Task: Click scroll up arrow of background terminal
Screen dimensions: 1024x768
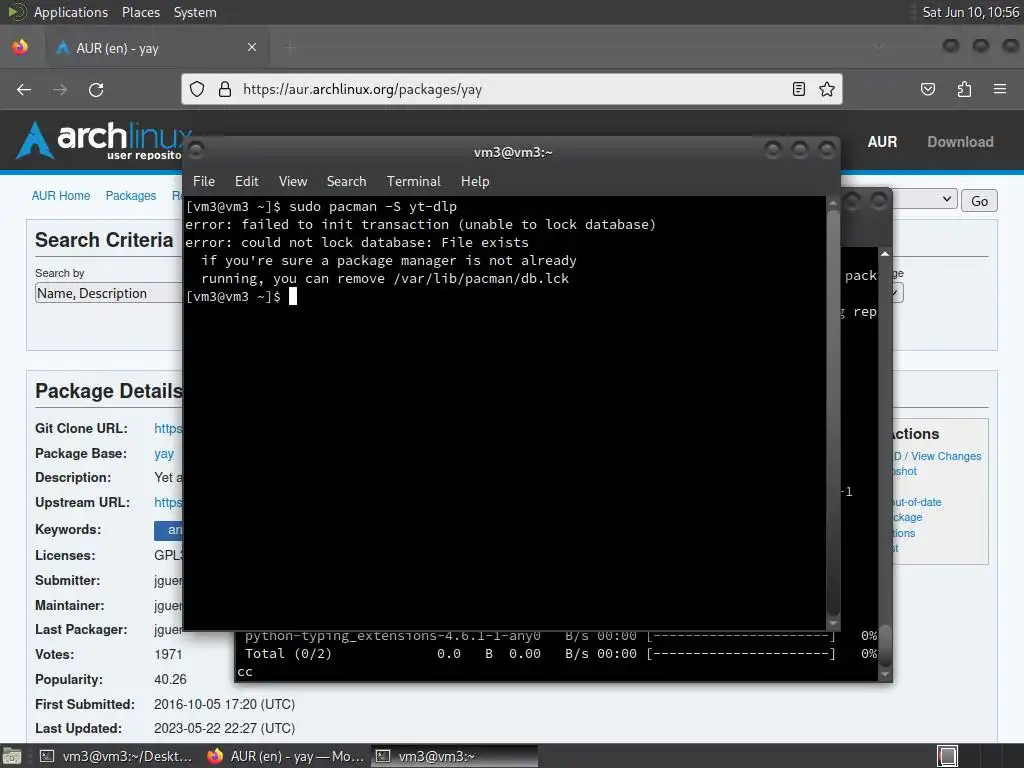Action: [884, 253]
